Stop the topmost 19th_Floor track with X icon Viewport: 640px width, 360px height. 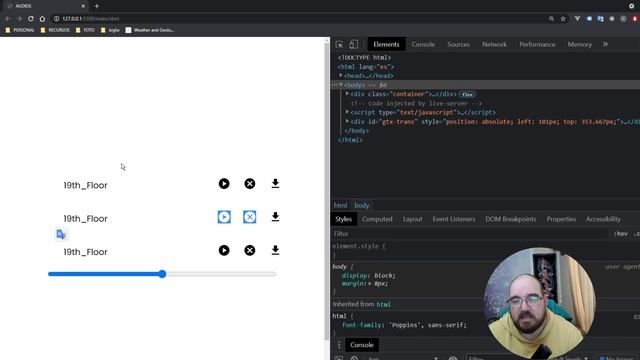pyautogui.click(x=250, y=184)
